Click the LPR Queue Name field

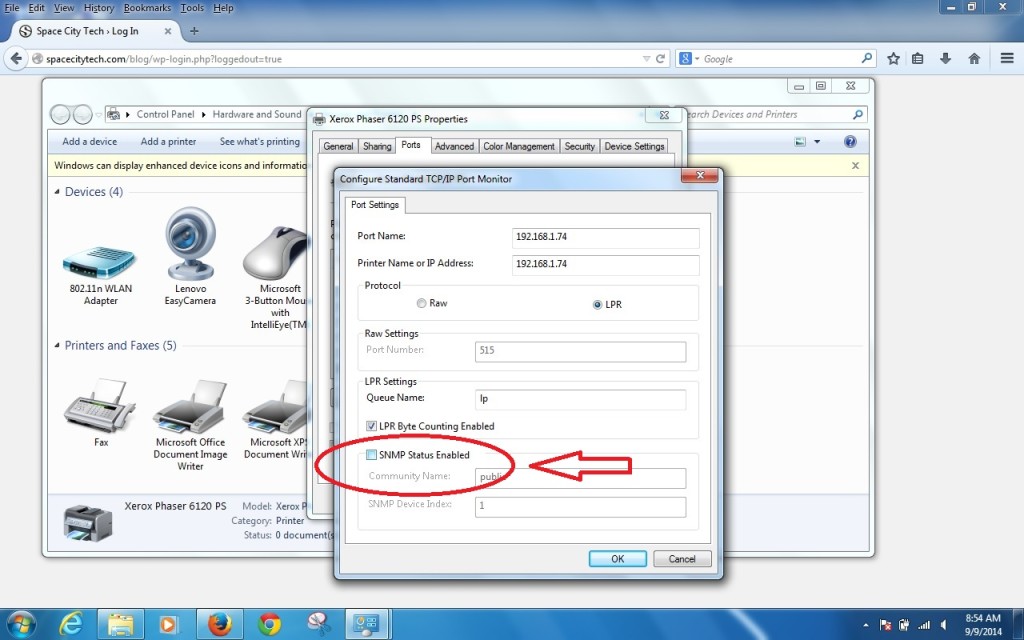(x=580, y=398)
